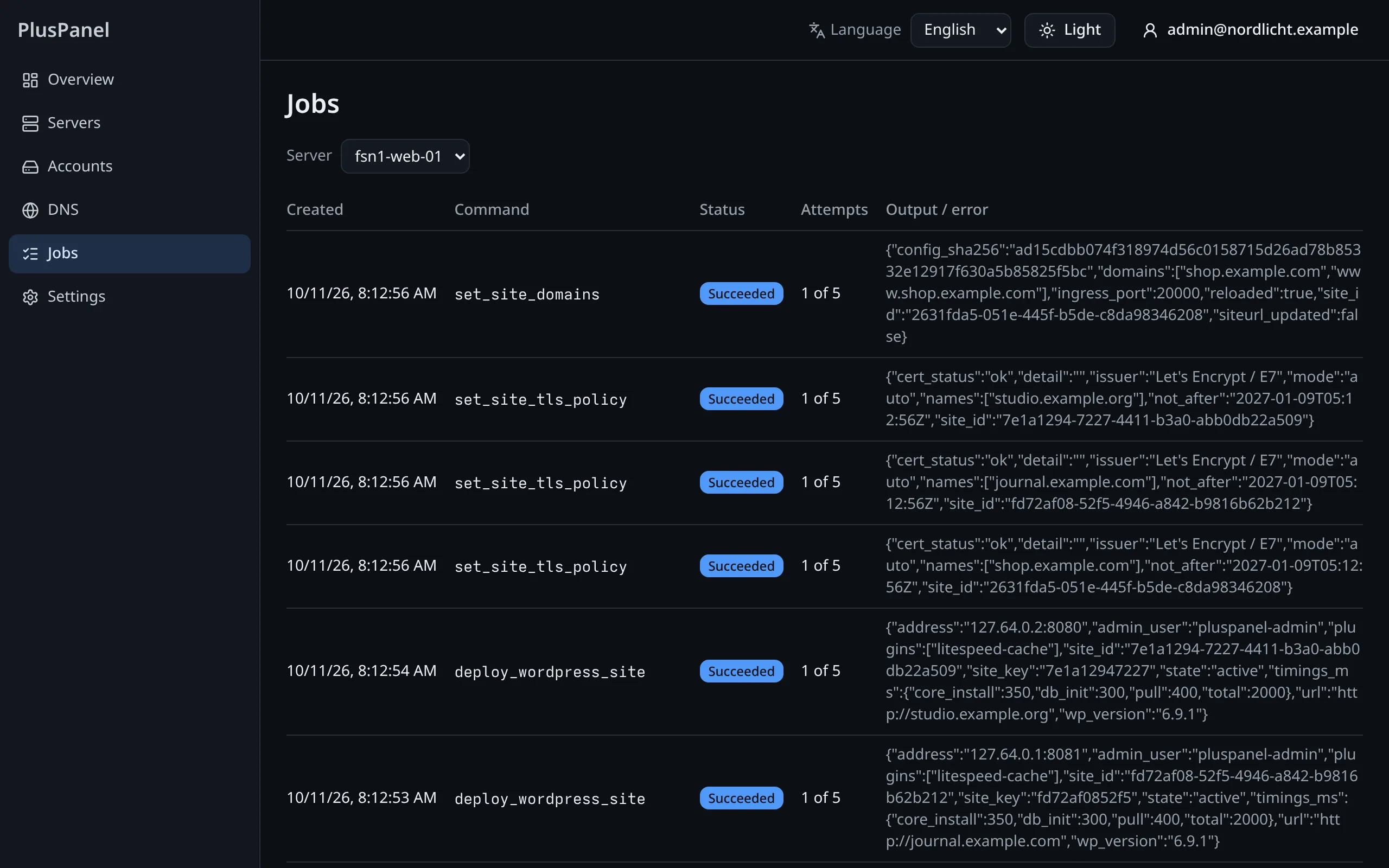The height and width of the screenshot is (868, 1389).
Task: Navigate to Accounts page
Action: pyautogui.click(x=130, y=167)
